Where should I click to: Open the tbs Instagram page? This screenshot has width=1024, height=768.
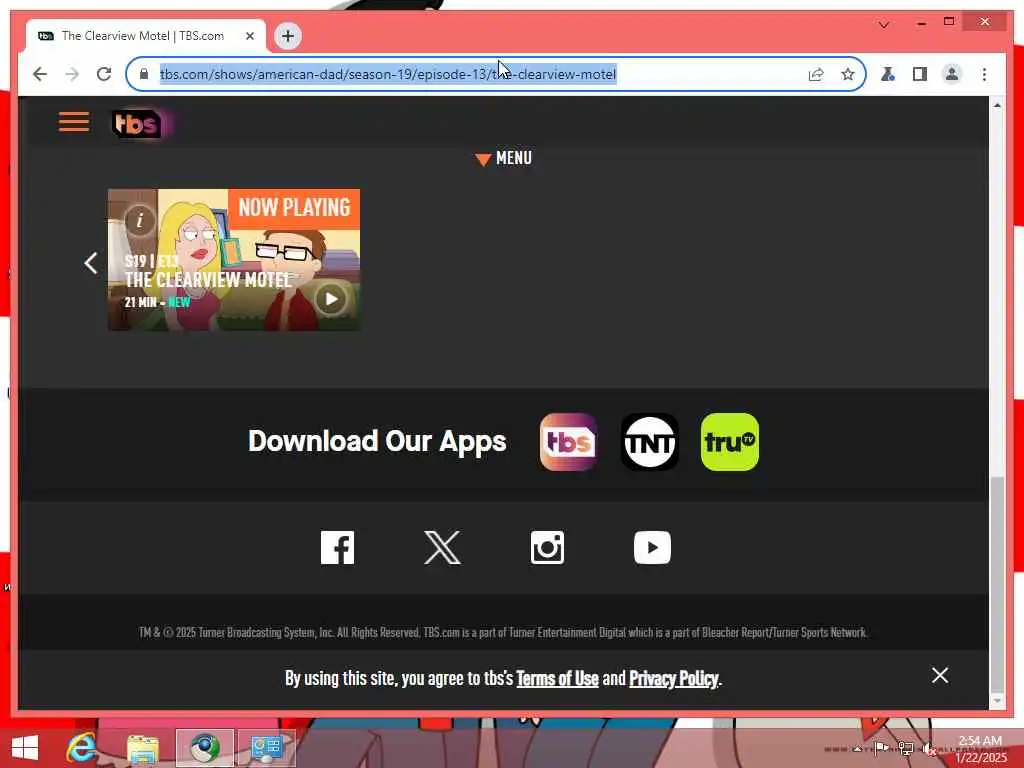click(x=547, y=547)
